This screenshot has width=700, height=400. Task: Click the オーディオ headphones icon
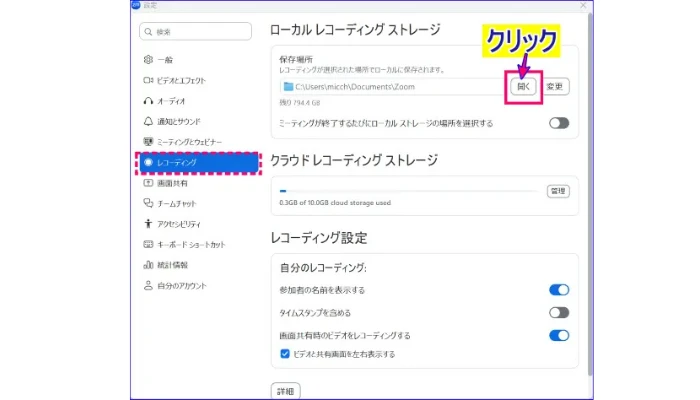coord(148,101)
